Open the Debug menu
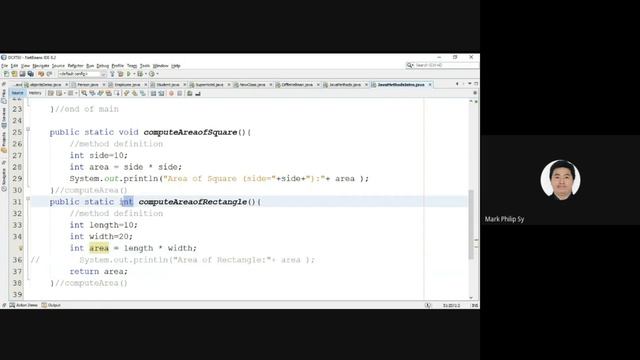 102,66
